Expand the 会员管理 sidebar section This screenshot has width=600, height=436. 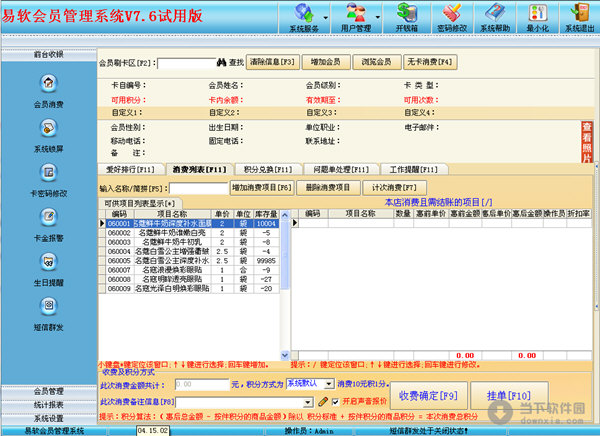pos(49,391)
